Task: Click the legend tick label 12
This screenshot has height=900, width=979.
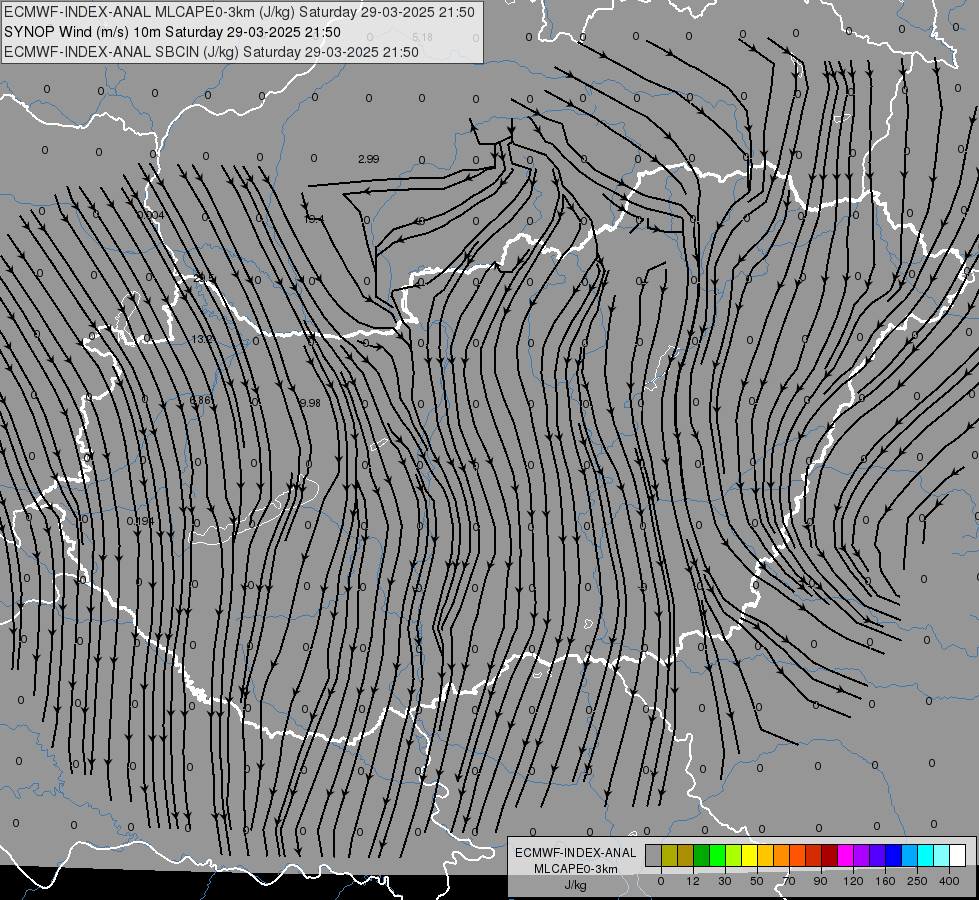Action: click(693, 881)
